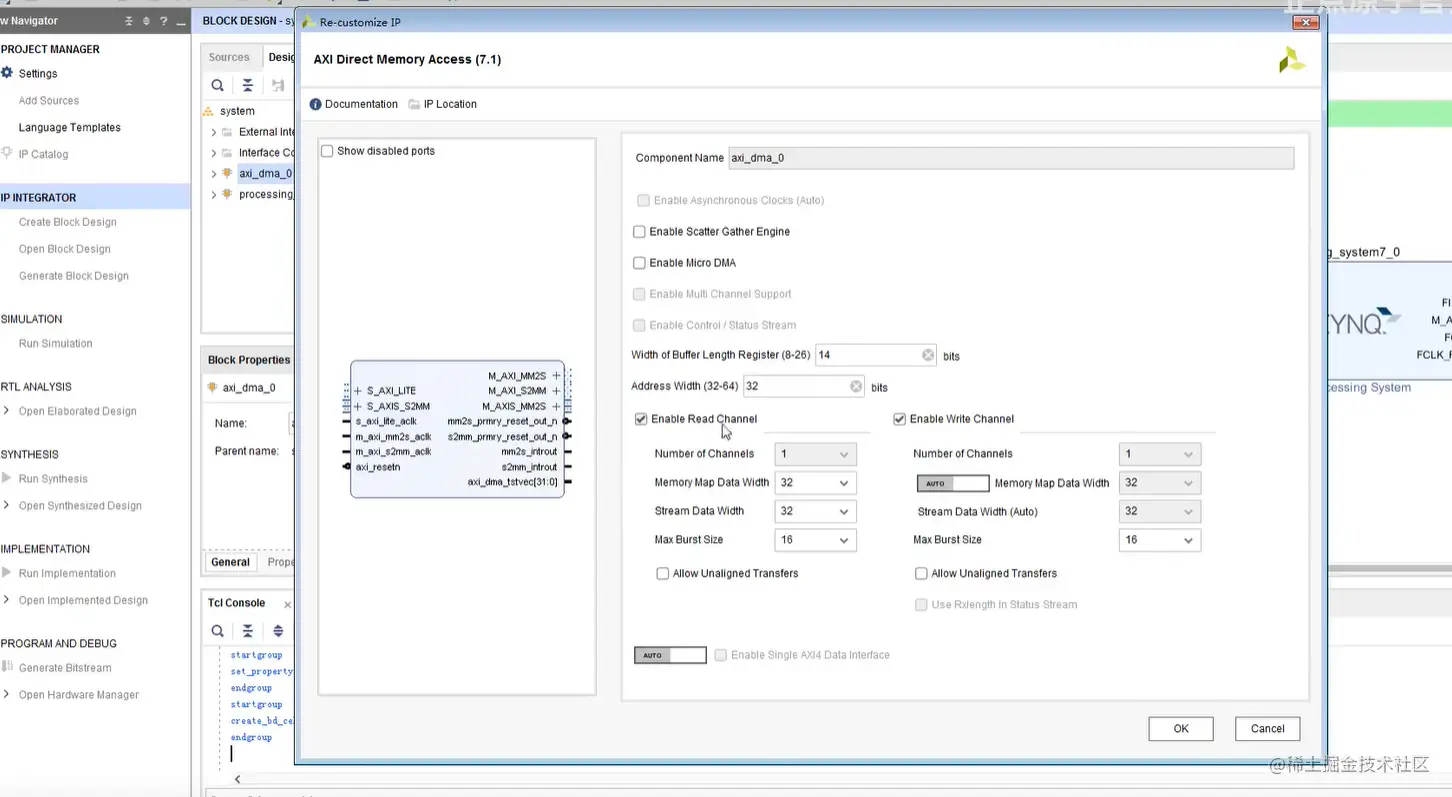Click Add Sources in Project Manager
This screenshot has width=1452, height=797.
[49, 100]
